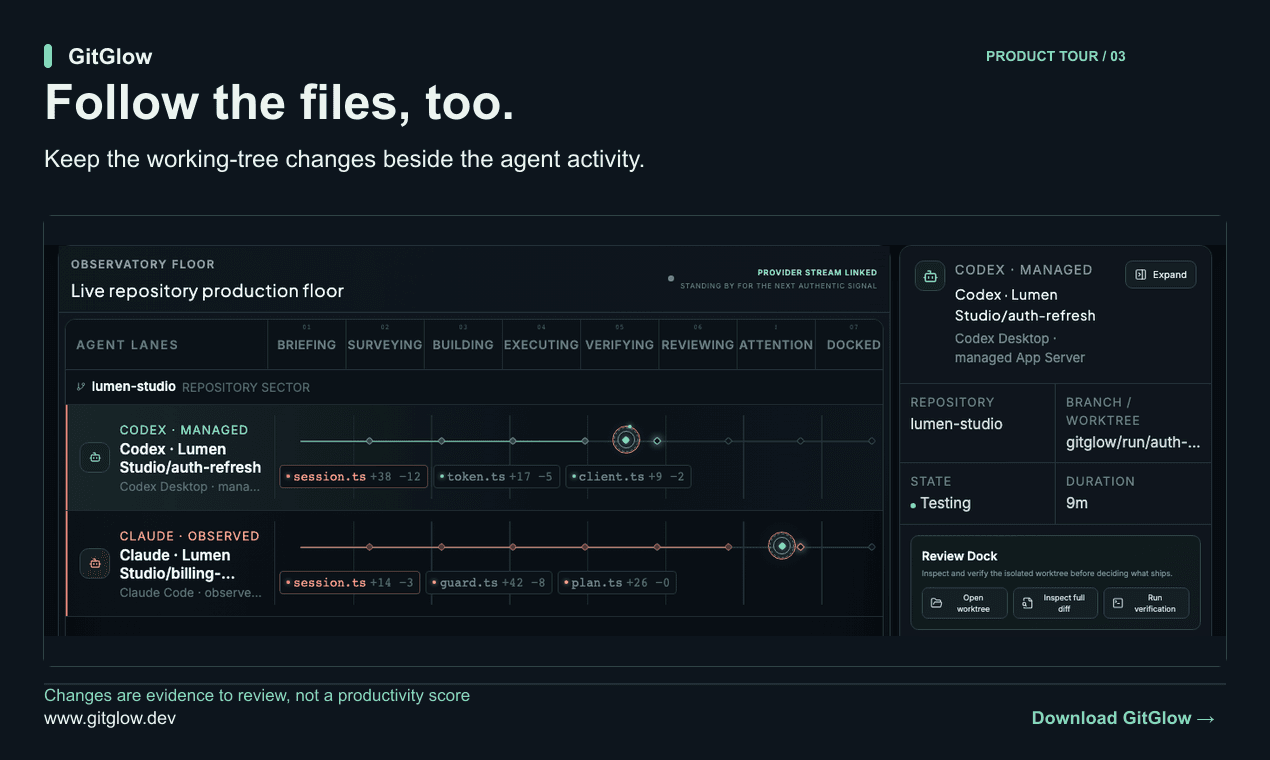Click Inspect full diff button

click(1055, 603)
